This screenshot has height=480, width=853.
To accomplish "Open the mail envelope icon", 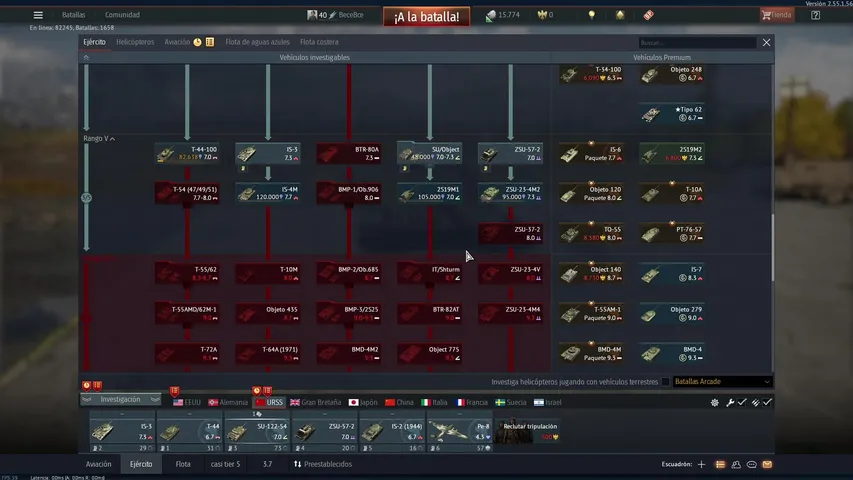I will point(767,465).
